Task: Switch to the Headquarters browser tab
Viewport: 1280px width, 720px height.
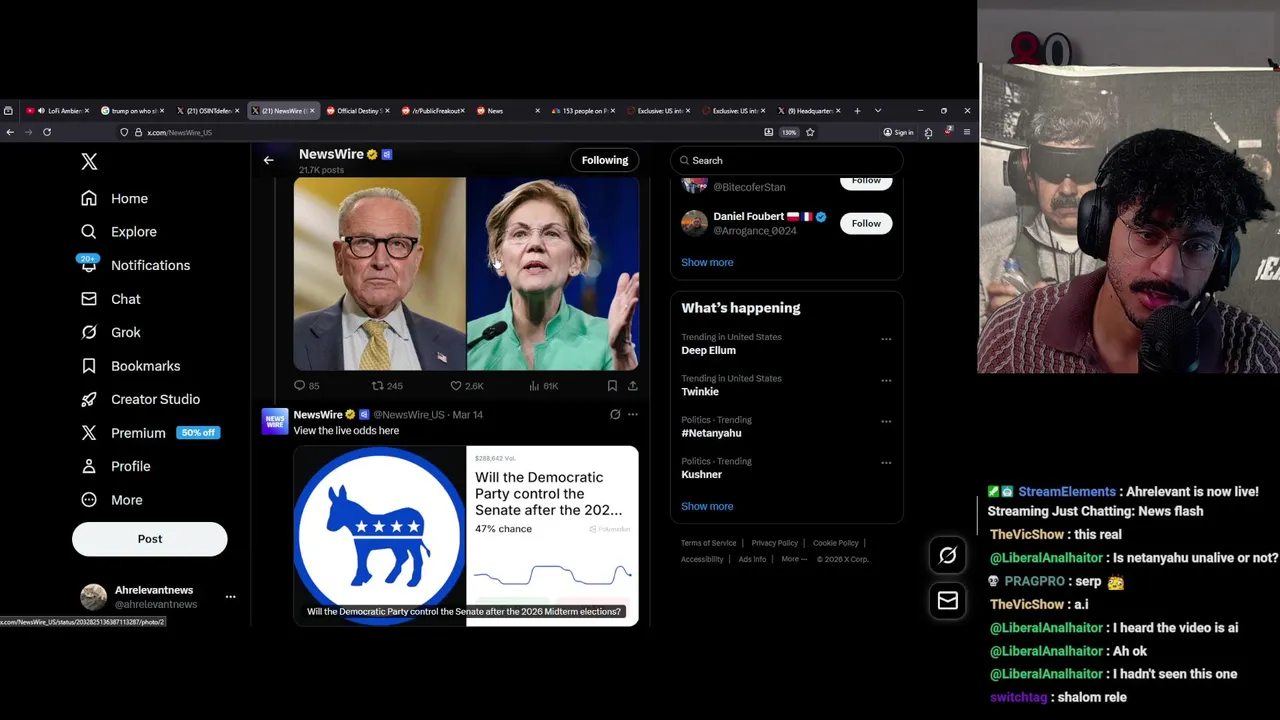Action: coord(807,111)
